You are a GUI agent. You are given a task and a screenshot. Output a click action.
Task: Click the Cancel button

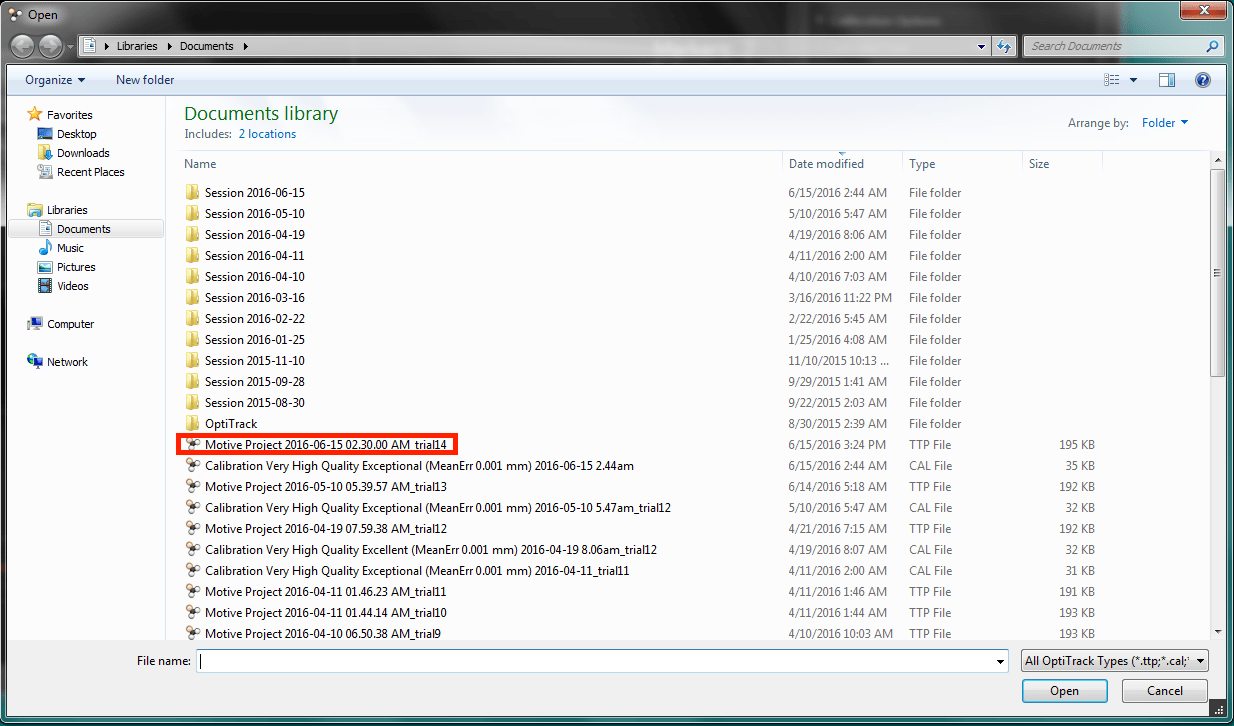(1165, 691)
